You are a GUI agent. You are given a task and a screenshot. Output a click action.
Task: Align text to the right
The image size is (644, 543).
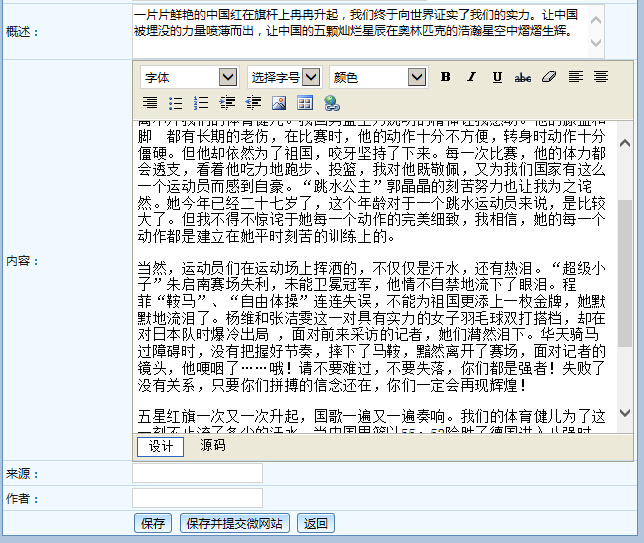[150, 102]
